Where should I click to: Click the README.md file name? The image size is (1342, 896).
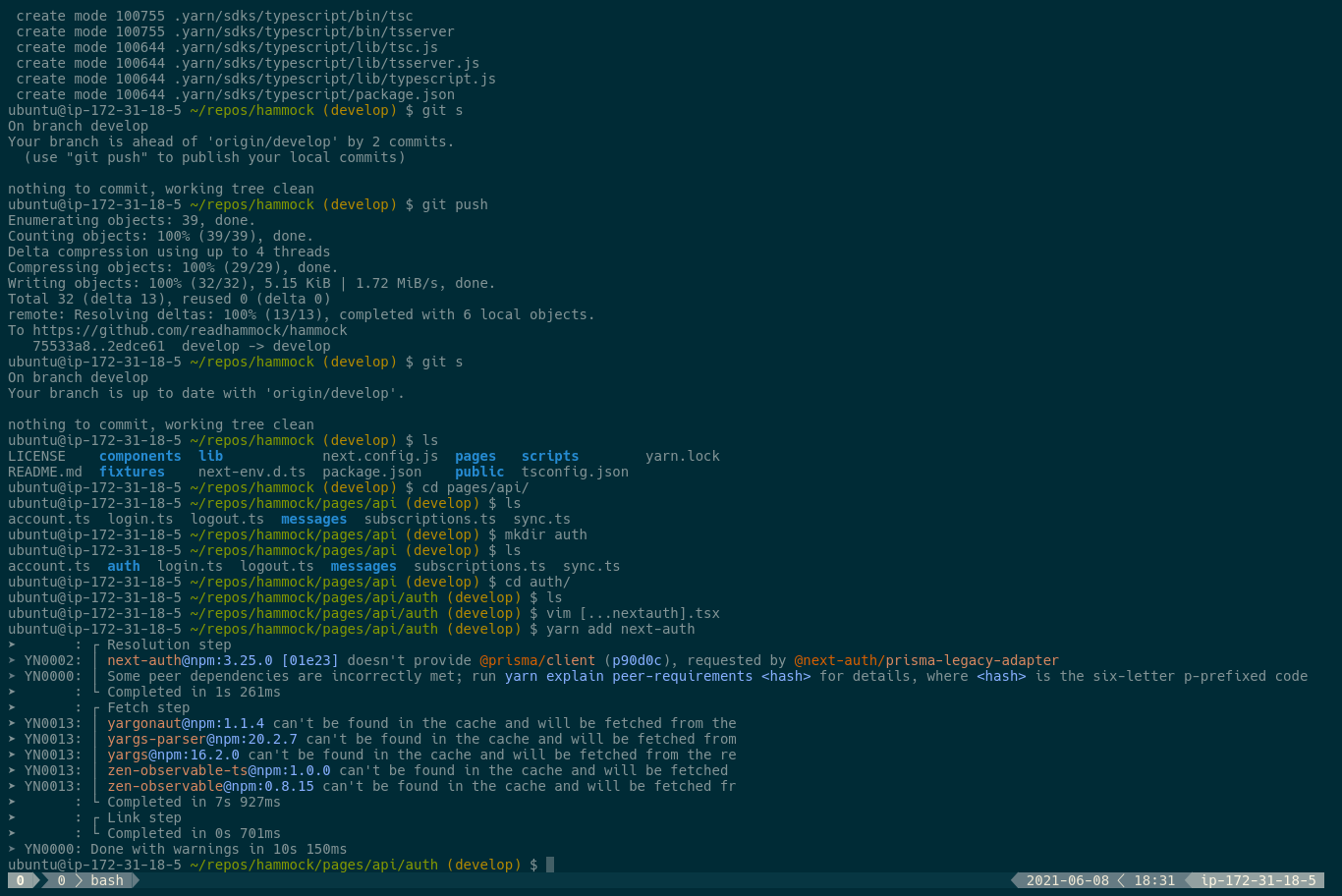45,472
